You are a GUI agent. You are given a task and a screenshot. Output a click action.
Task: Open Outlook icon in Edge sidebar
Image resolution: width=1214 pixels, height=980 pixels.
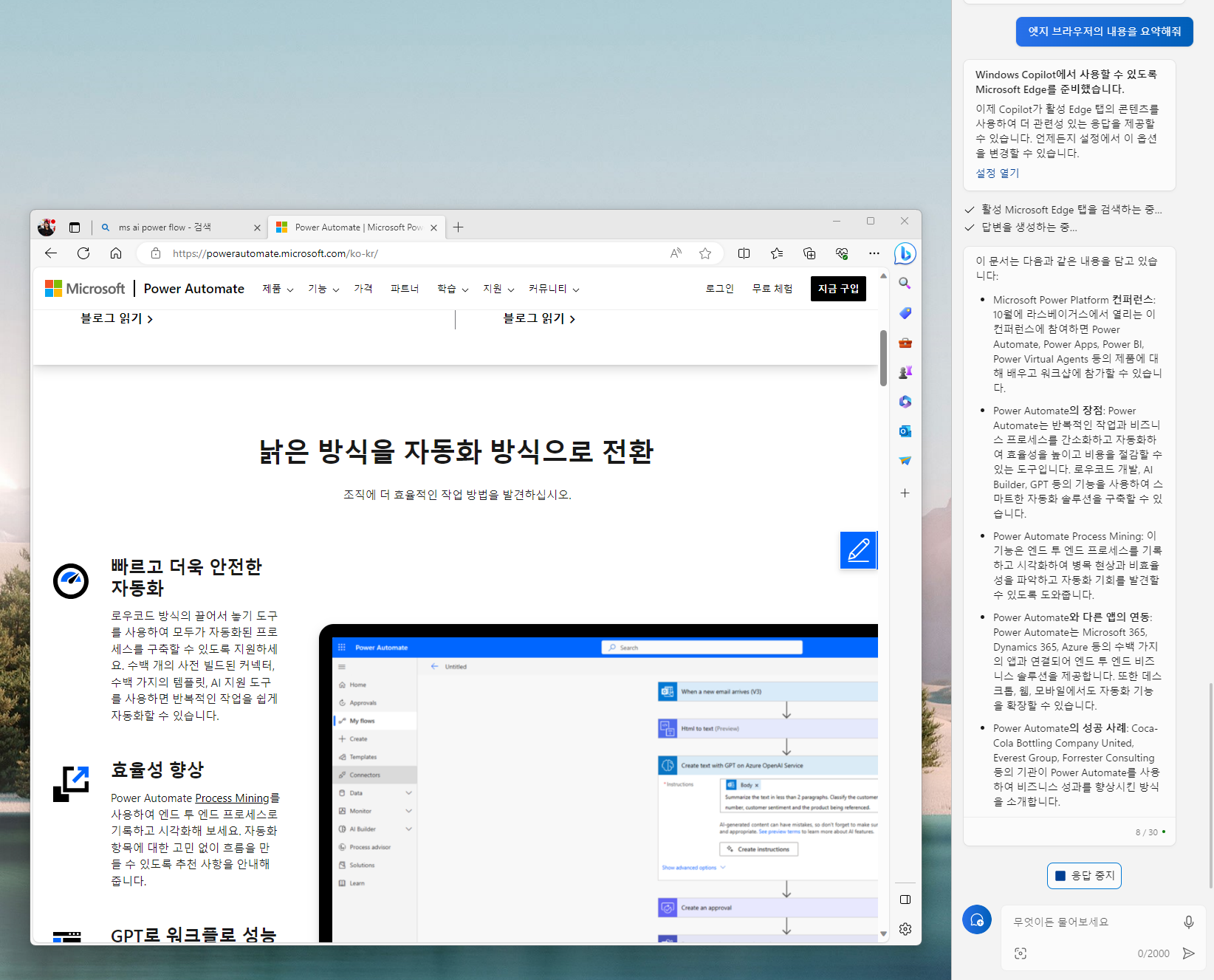(905, 431)
